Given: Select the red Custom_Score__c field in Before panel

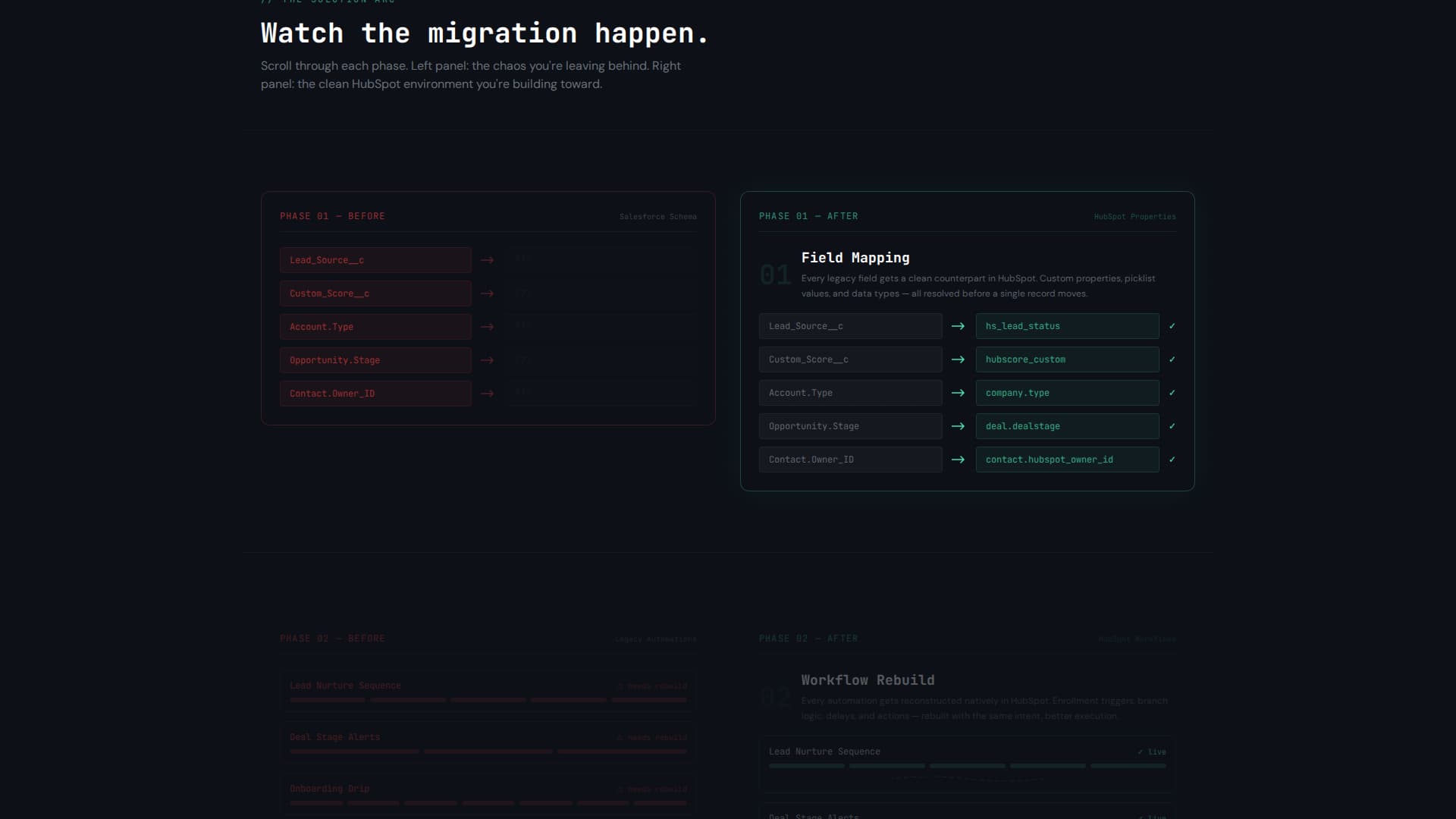Looking at the screenshot, I should tap(375, 293).
